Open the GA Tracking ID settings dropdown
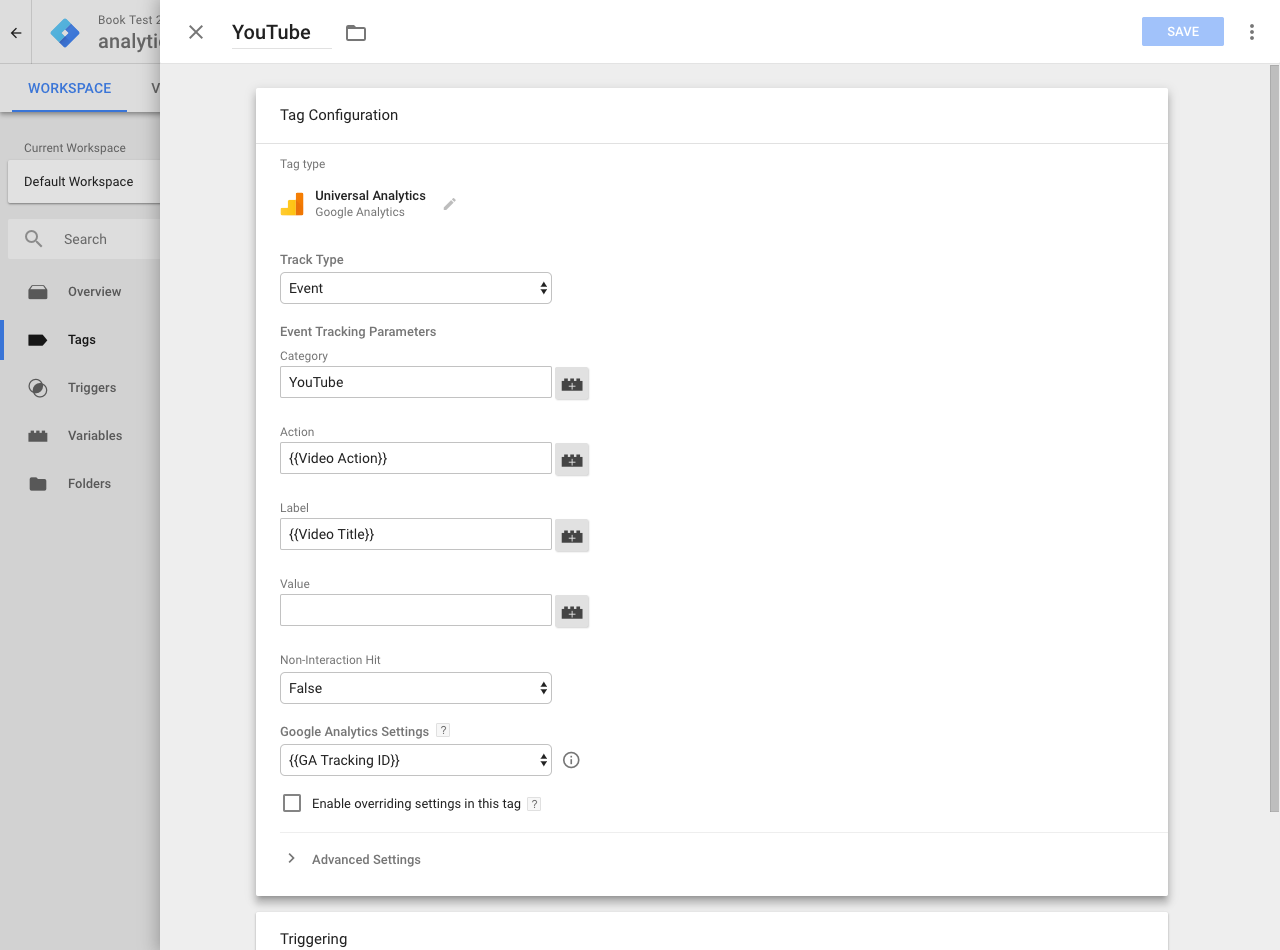The height and width of the screenshot is (950, 1280). [415, 760]
